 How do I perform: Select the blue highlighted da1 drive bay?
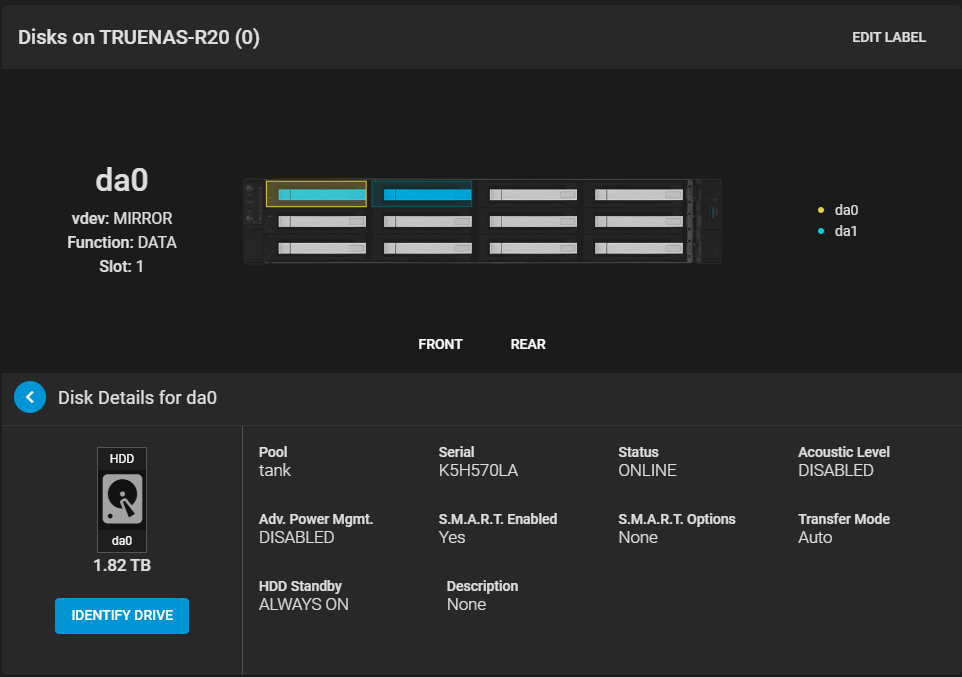tap(422, 194)
